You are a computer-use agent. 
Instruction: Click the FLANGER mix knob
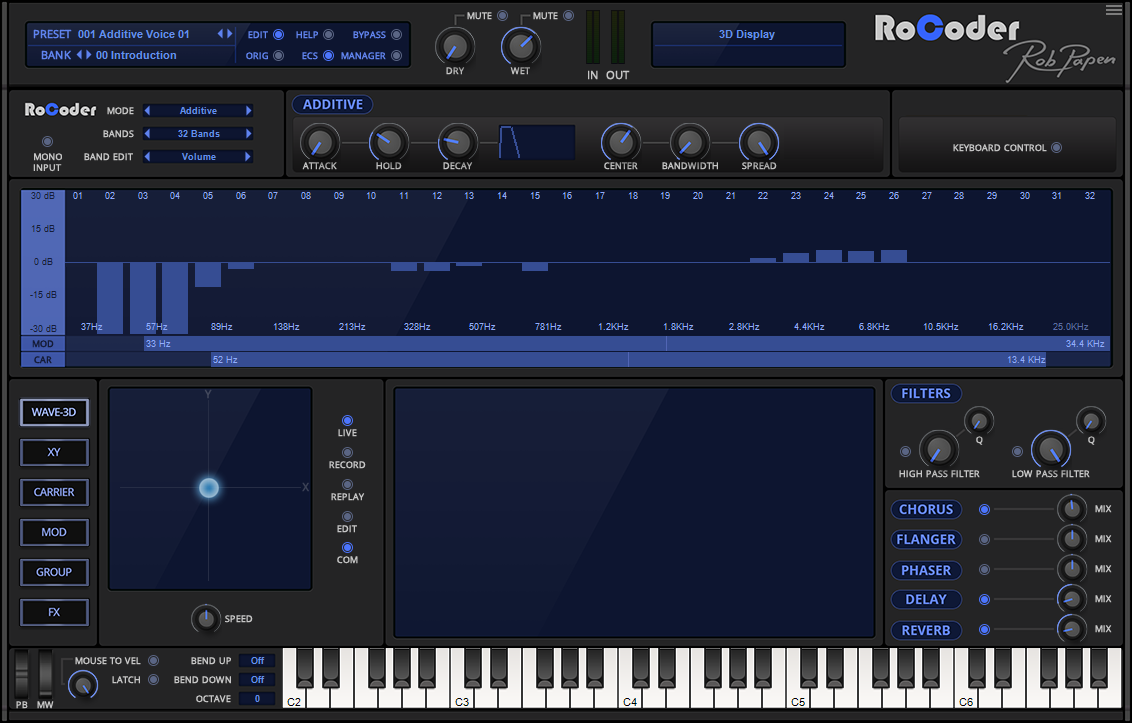pyautogui.click(x=1071, y=539)
